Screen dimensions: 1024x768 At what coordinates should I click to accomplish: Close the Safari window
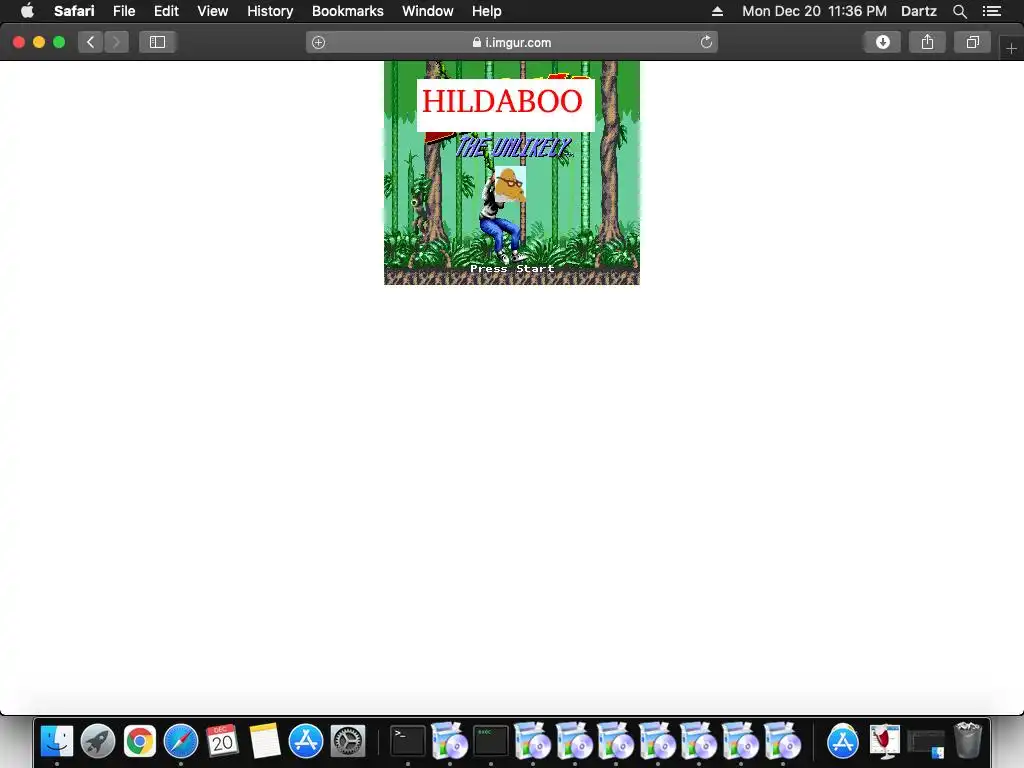[19, 42]
